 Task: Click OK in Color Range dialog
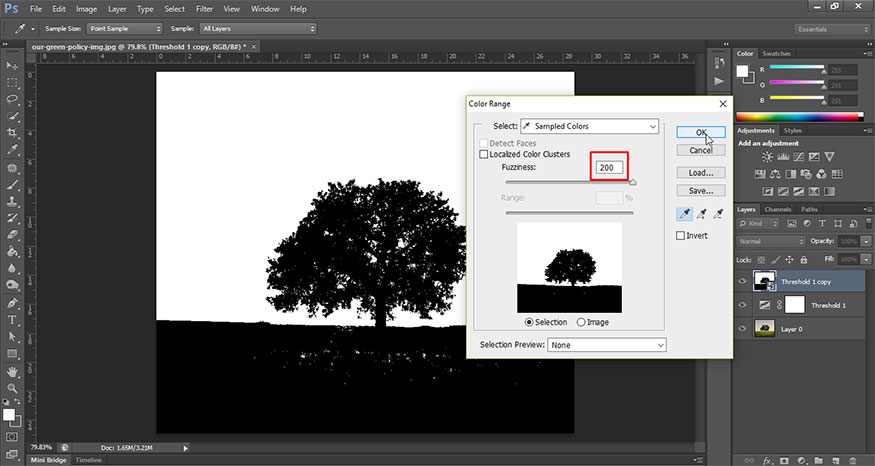(701, 132)
